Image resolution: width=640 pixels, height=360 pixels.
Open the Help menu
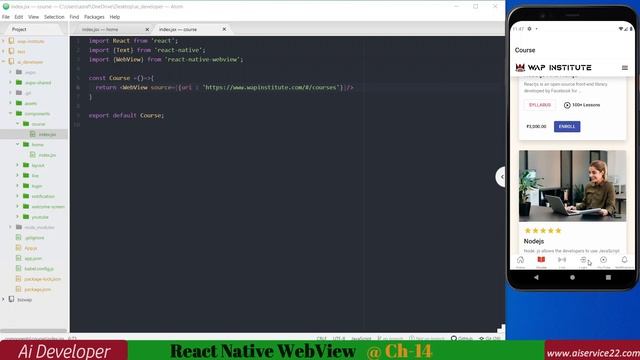115,17
